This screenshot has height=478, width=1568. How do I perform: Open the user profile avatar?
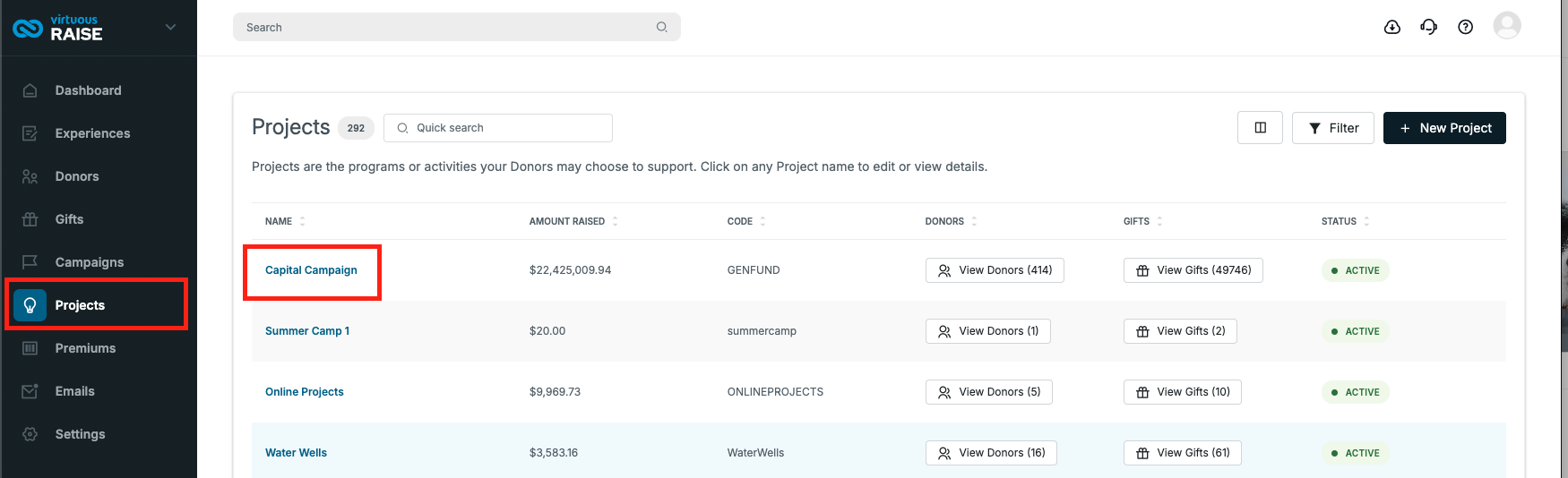[x=1507, y=25]
